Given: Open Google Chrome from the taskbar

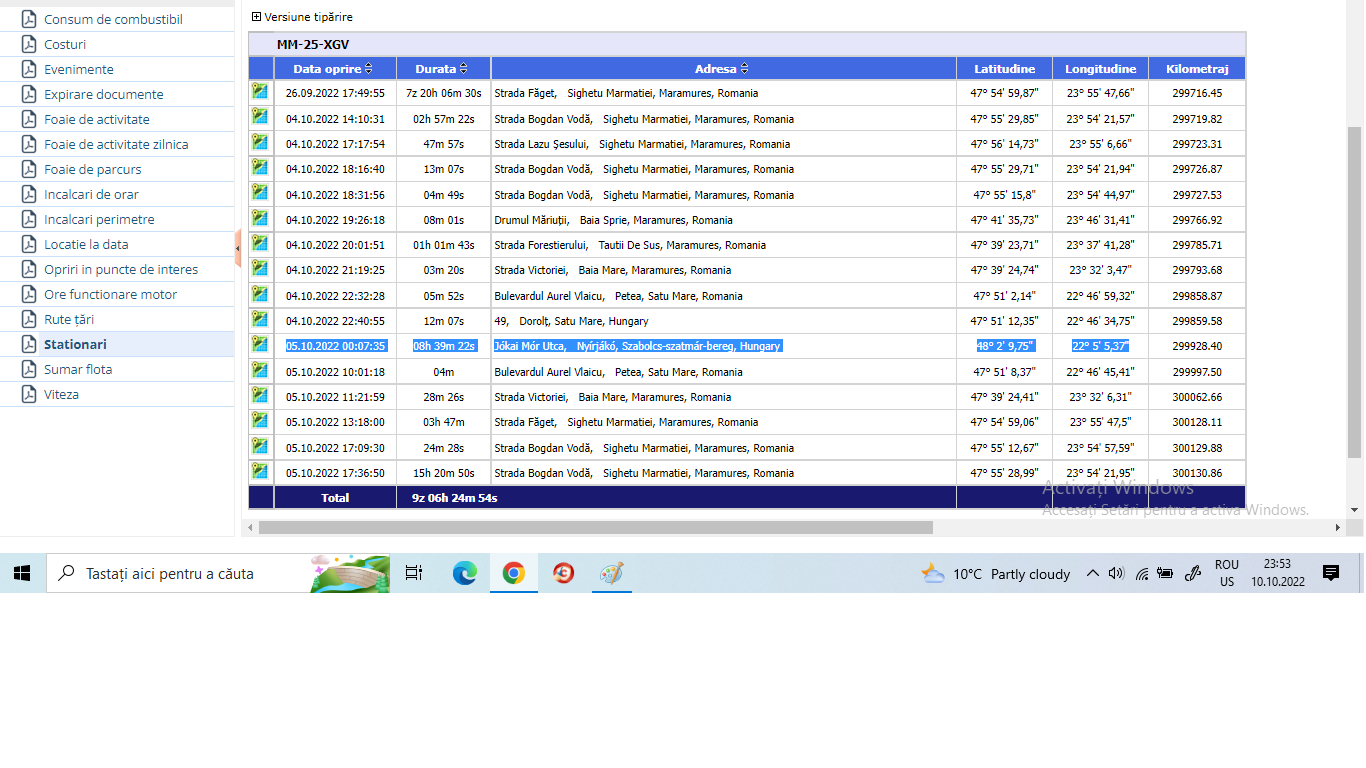Looking at the screenshot, I should pos(513,573).
